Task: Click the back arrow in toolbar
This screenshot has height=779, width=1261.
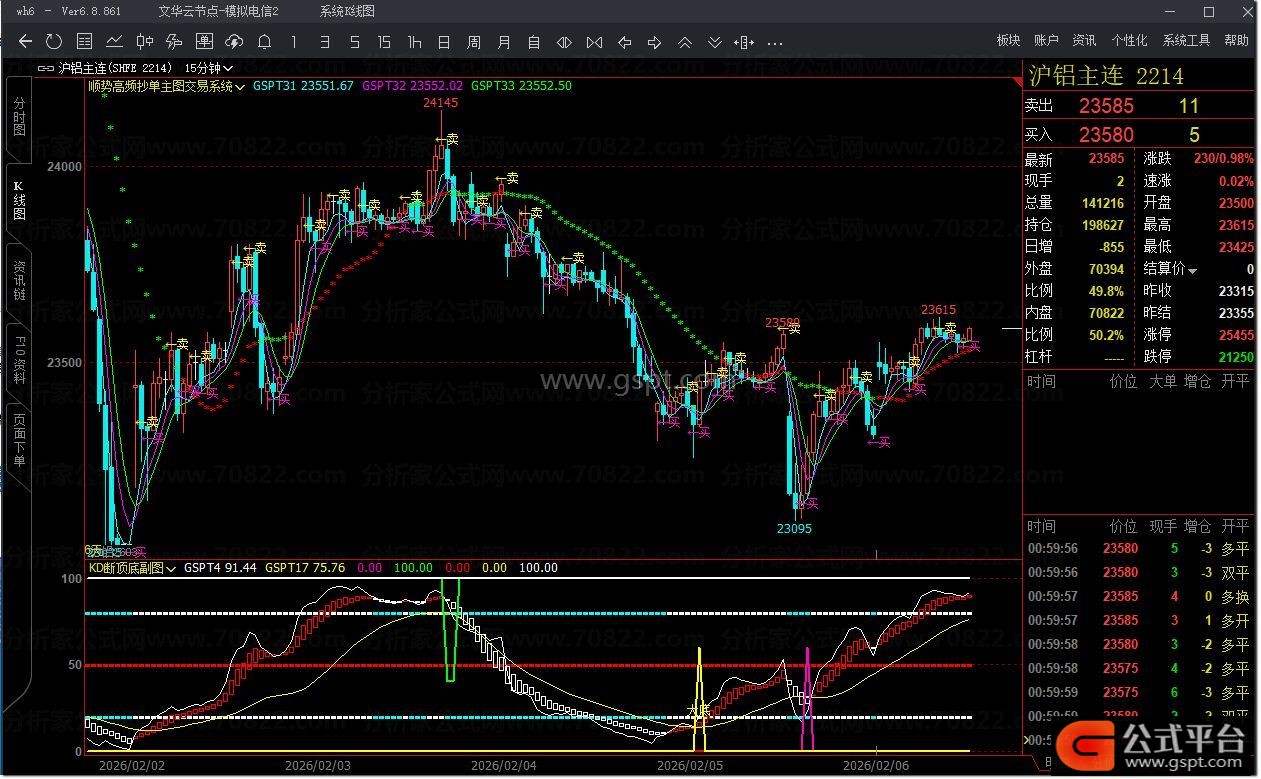Action: tap(25, 42)
